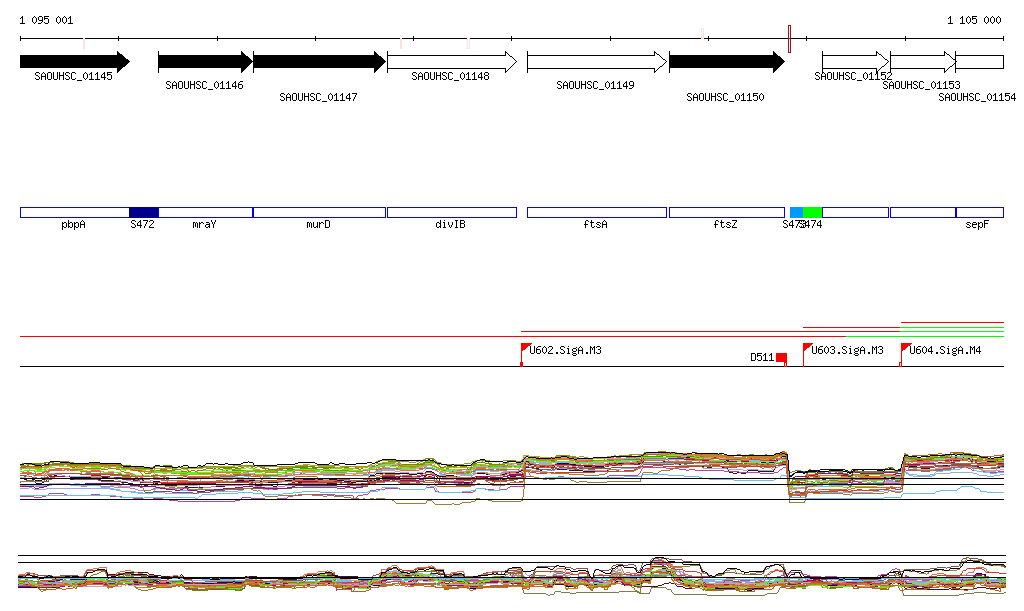This screenshot has height=611, width=1024.
Task: Select the divIB annotation box
Action: coord(452,212)
